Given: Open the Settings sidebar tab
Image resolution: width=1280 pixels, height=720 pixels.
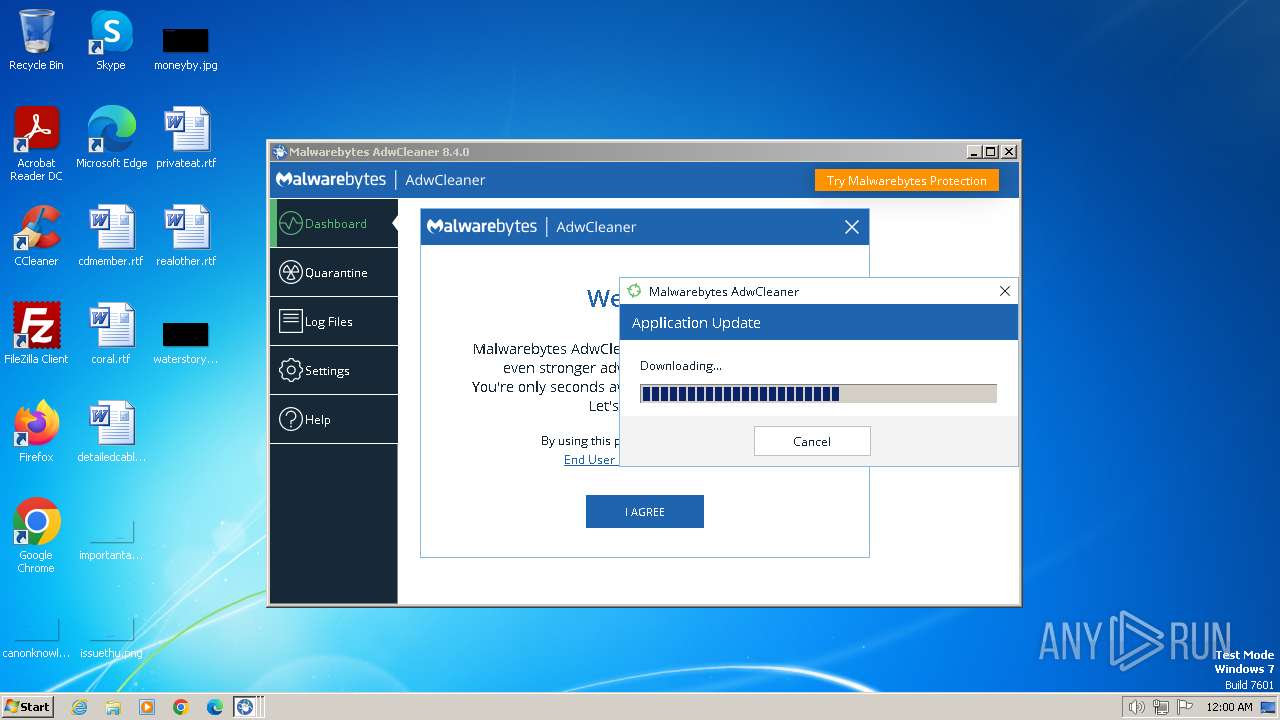Looking at the screenshot, I should (x=334, y=370).
